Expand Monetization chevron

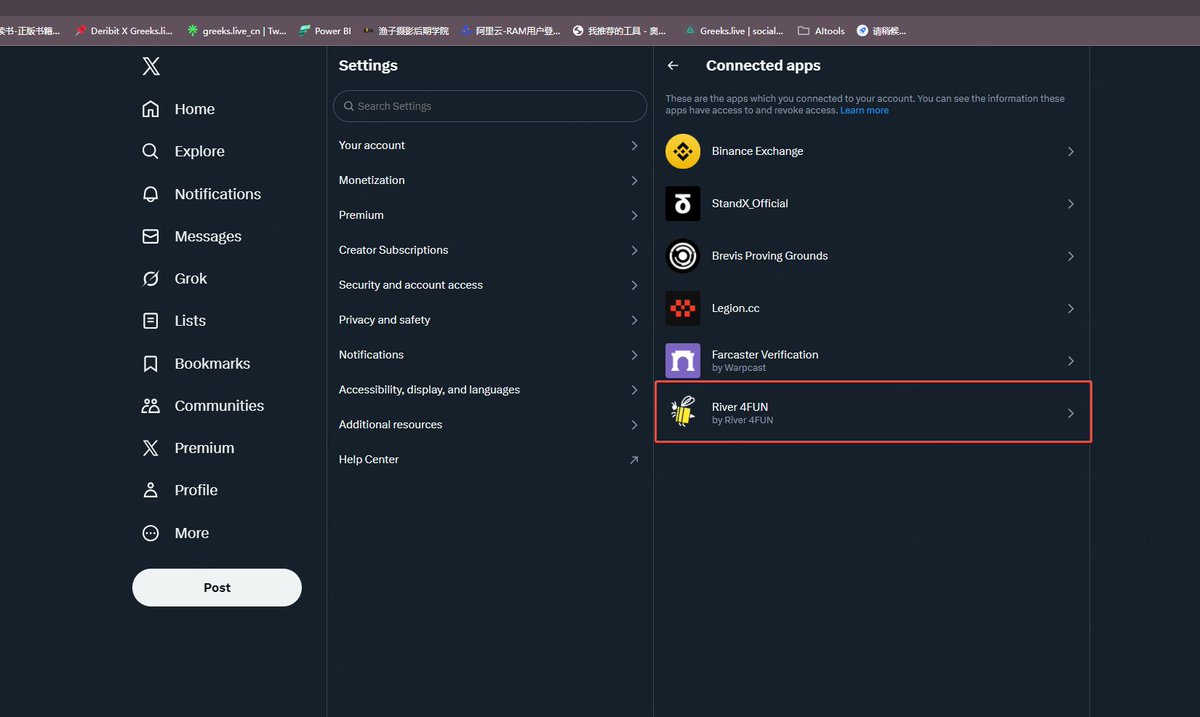(x=634, y=180)
